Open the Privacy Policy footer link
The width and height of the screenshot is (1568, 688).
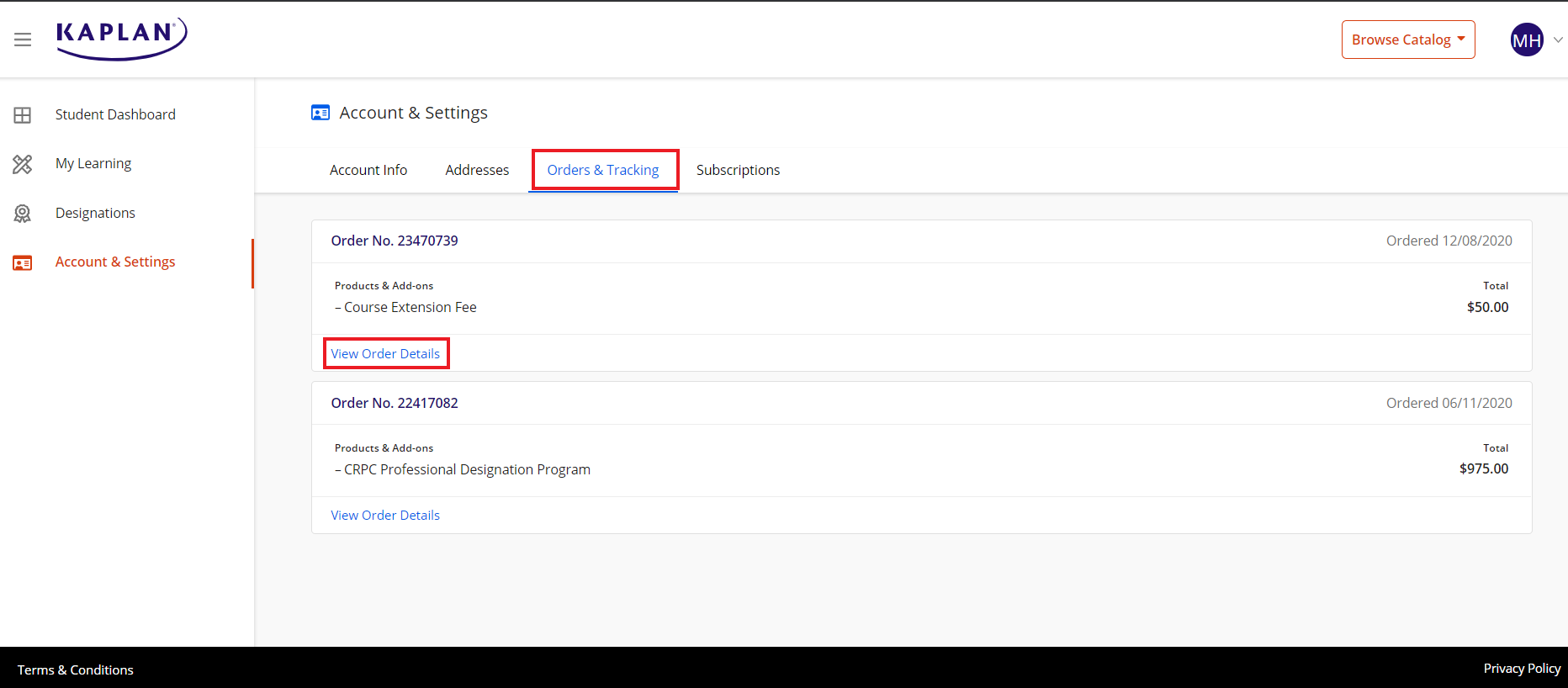(1522, 669)
